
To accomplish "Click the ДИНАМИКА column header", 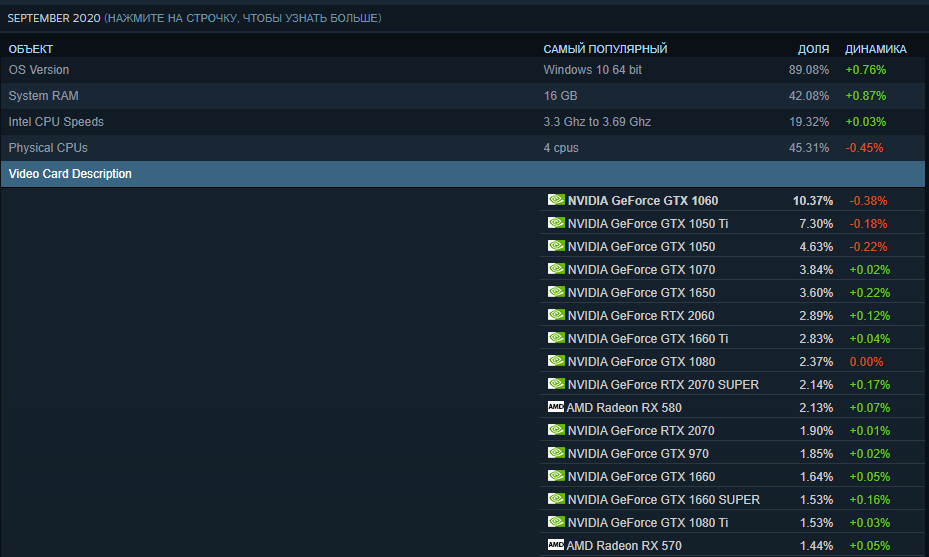I will 876,49.
